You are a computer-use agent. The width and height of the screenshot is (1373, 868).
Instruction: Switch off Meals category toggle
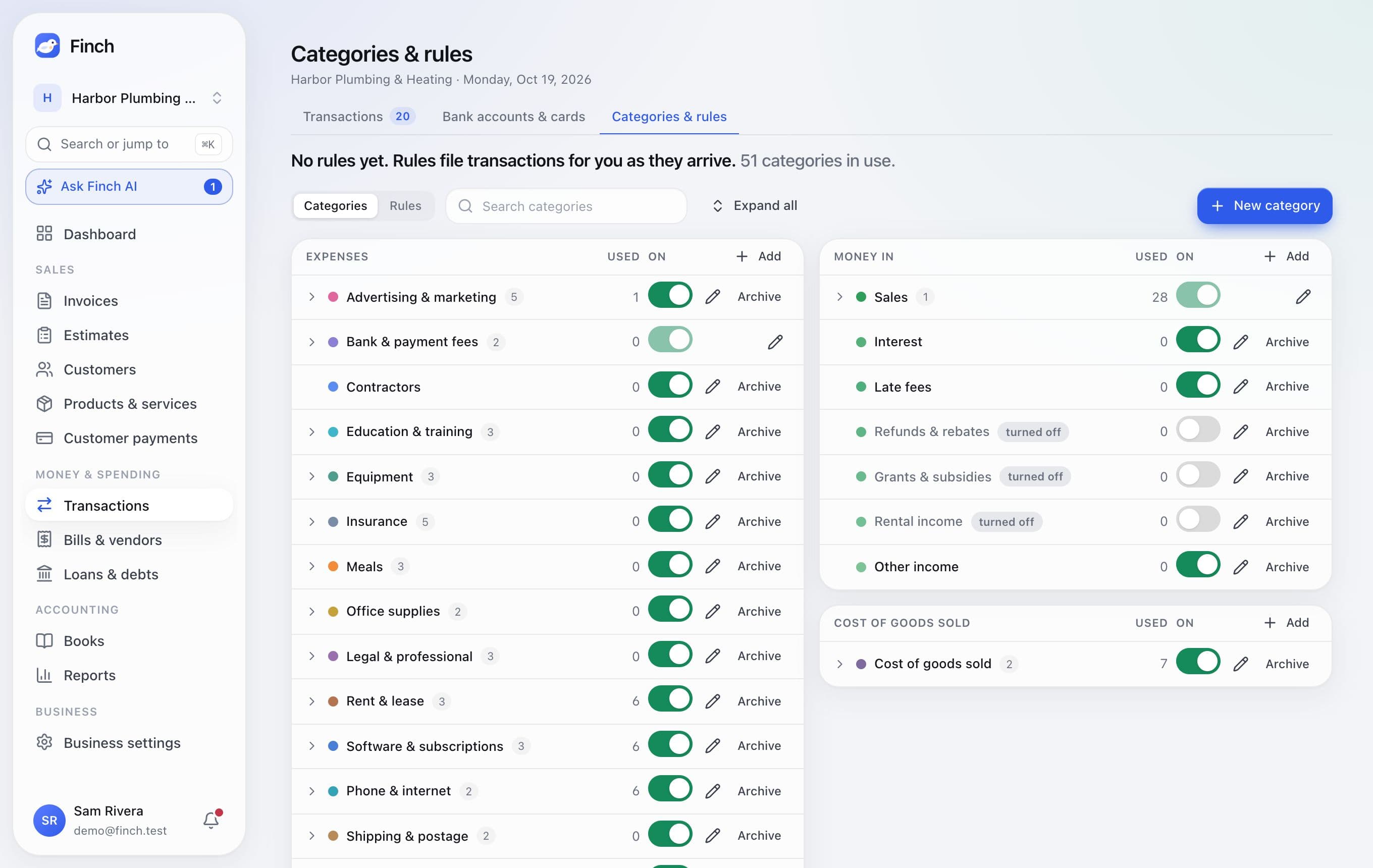point(670,564)
